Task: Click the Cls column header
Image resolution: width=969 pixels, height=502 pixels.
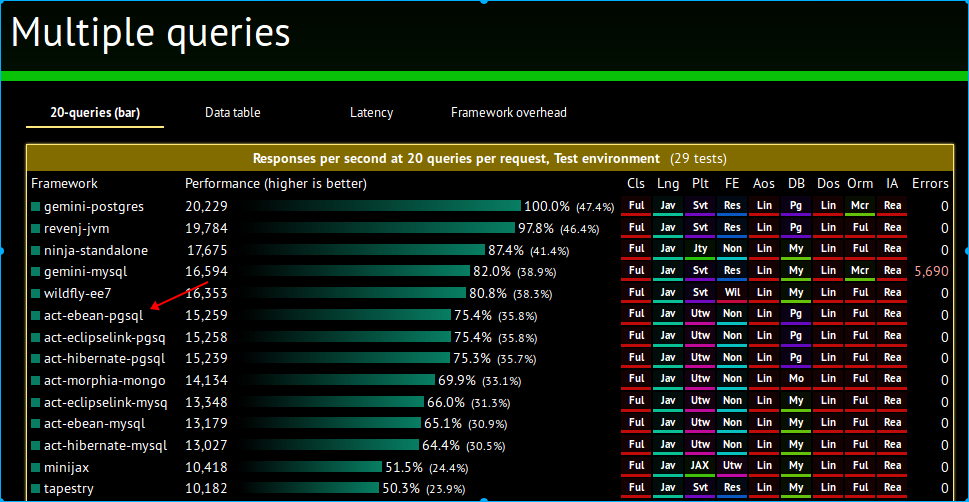Action: point(636,184)
